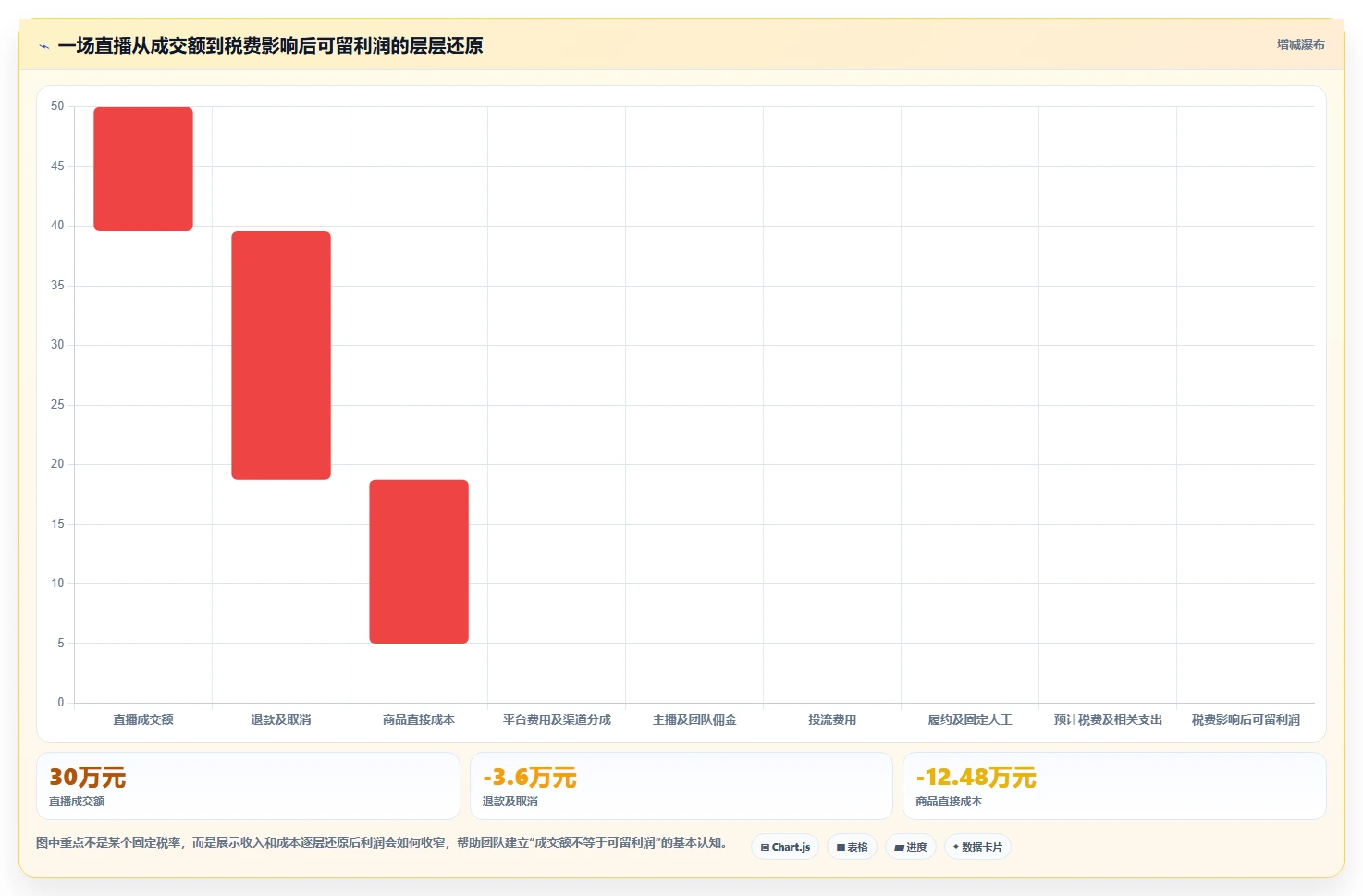The height and width of the screenshot is (896, 1363).
Task: Click the footnote text starting with 图中重点不是
Action: (382, 842)
